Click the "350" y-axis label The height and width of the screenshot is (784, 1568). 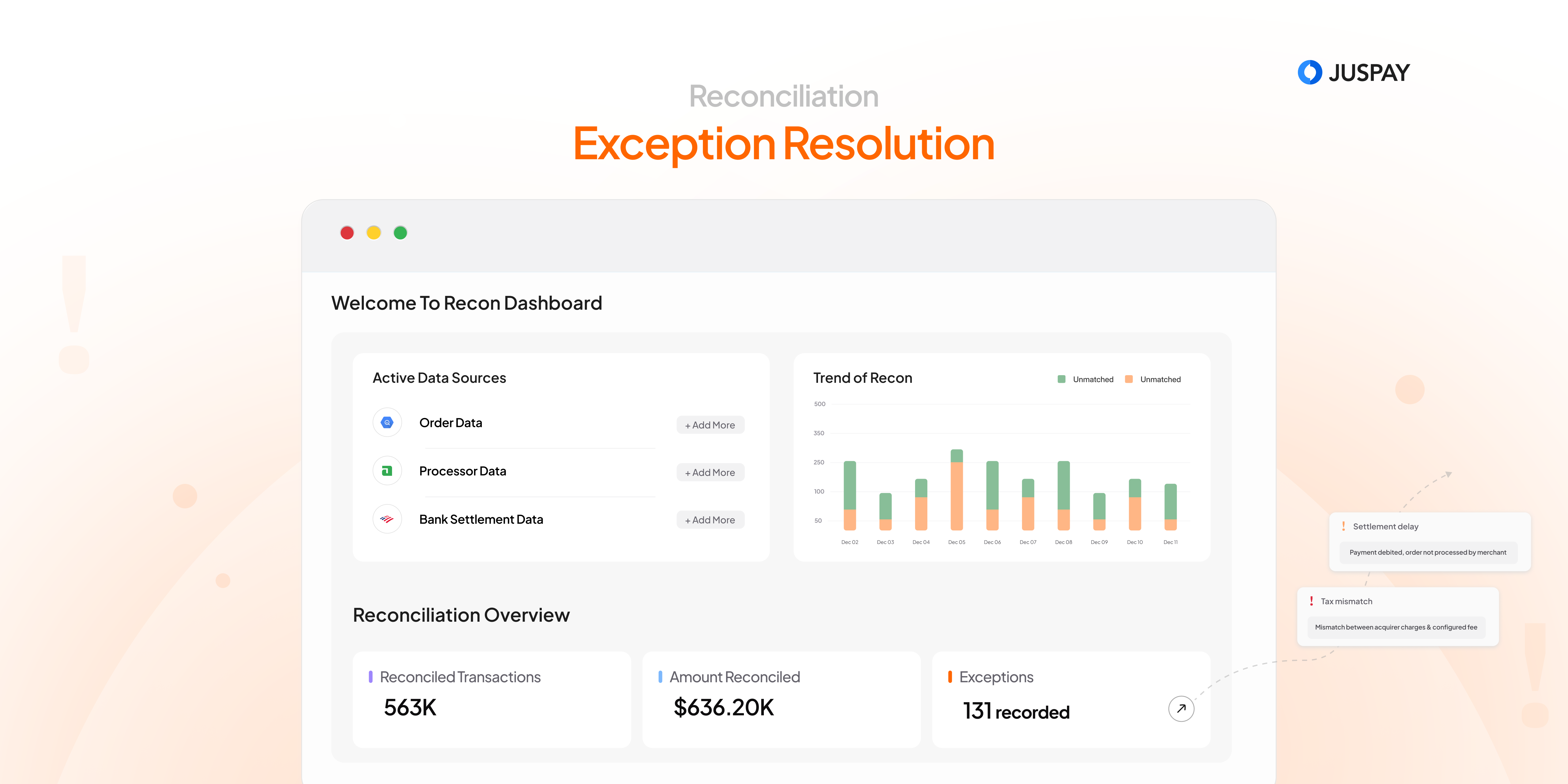(x=819, y=433)
